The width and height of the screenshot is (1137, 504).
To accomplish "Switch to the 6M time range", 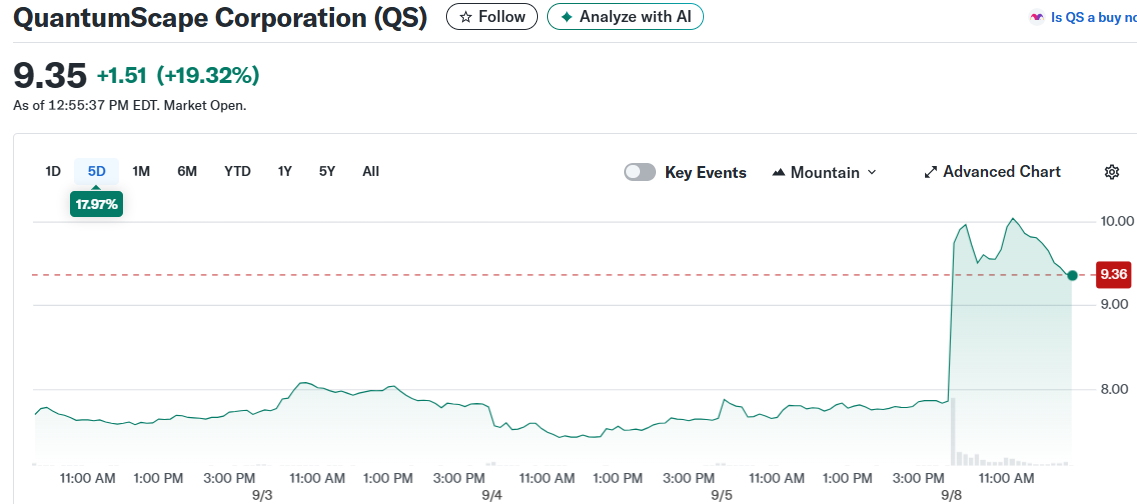I will point(187,172).
